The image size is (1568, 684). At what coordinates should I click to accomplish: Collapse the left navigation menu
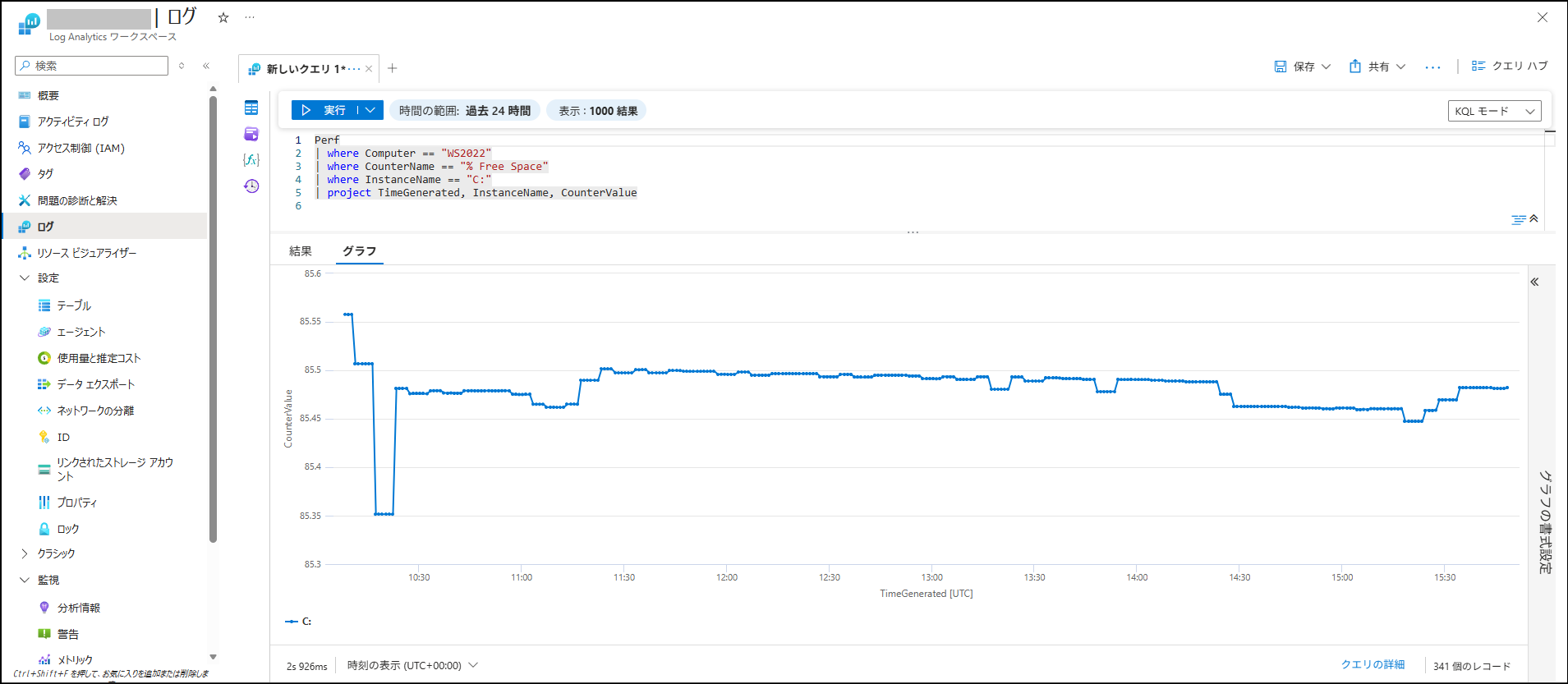(x=206, y=66)
